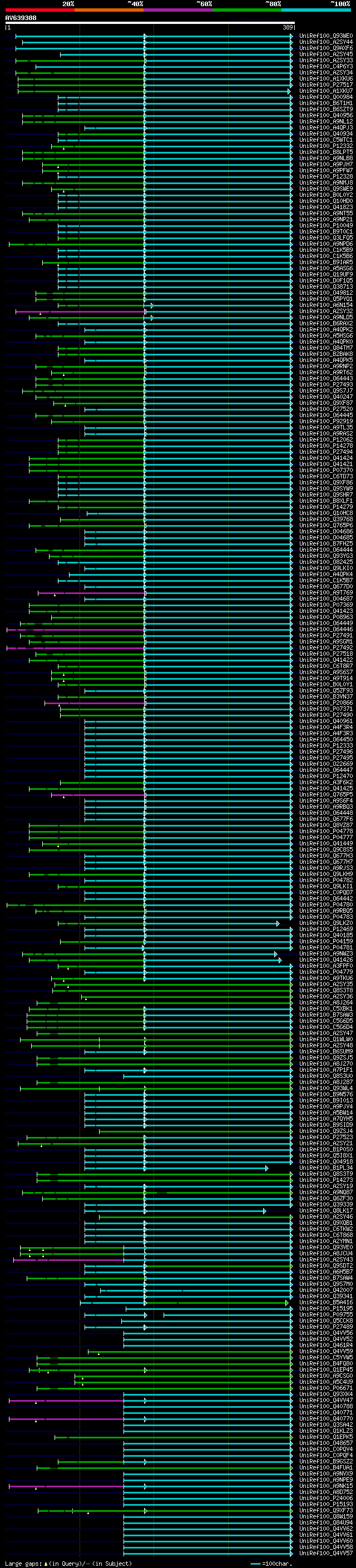
Task: Click purple alignment bar of UniRef100_P20866
Action: (x=95, y=703)
